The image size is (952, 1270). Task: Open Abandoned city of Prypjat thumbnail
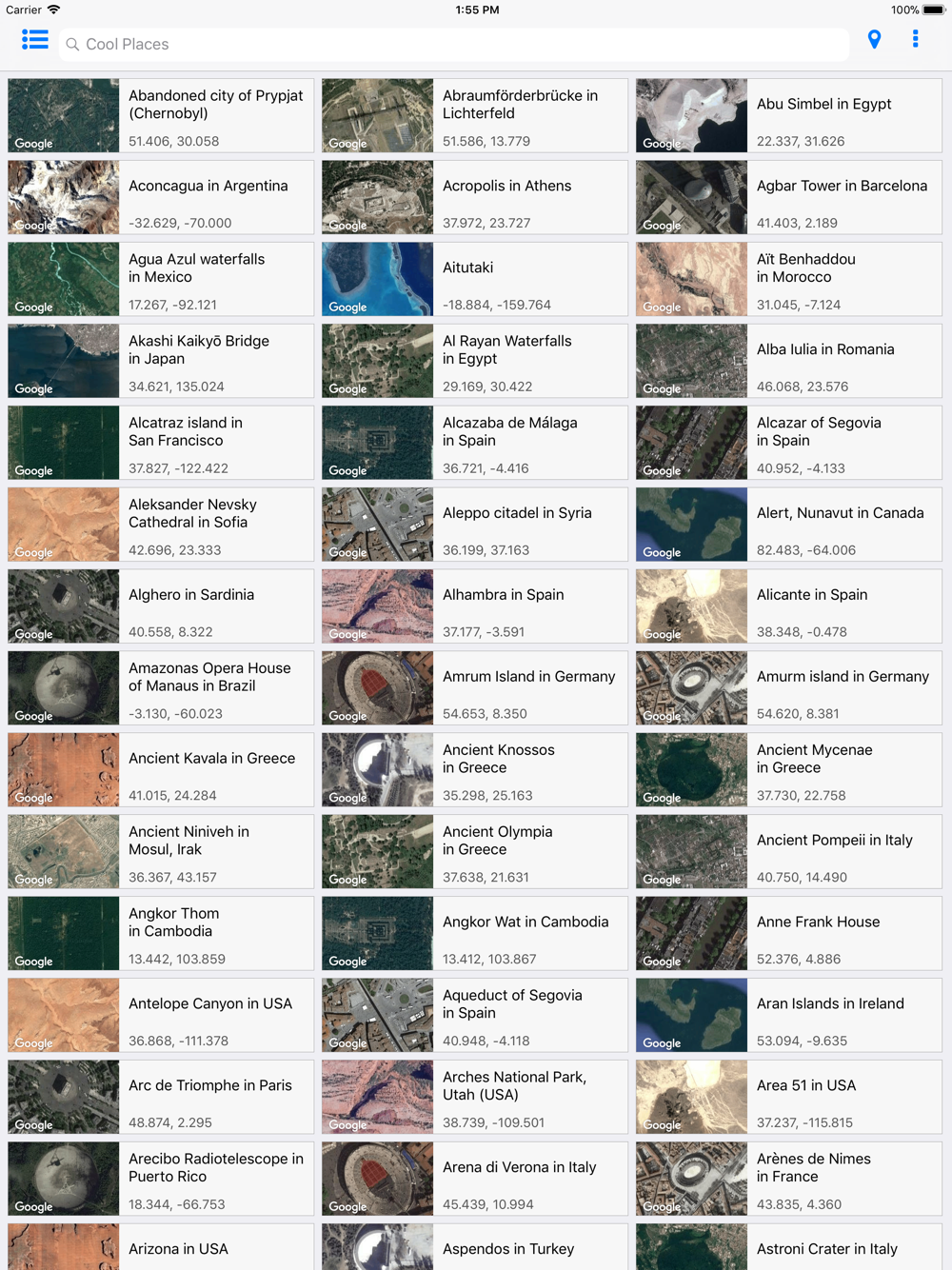click(64, 115)
